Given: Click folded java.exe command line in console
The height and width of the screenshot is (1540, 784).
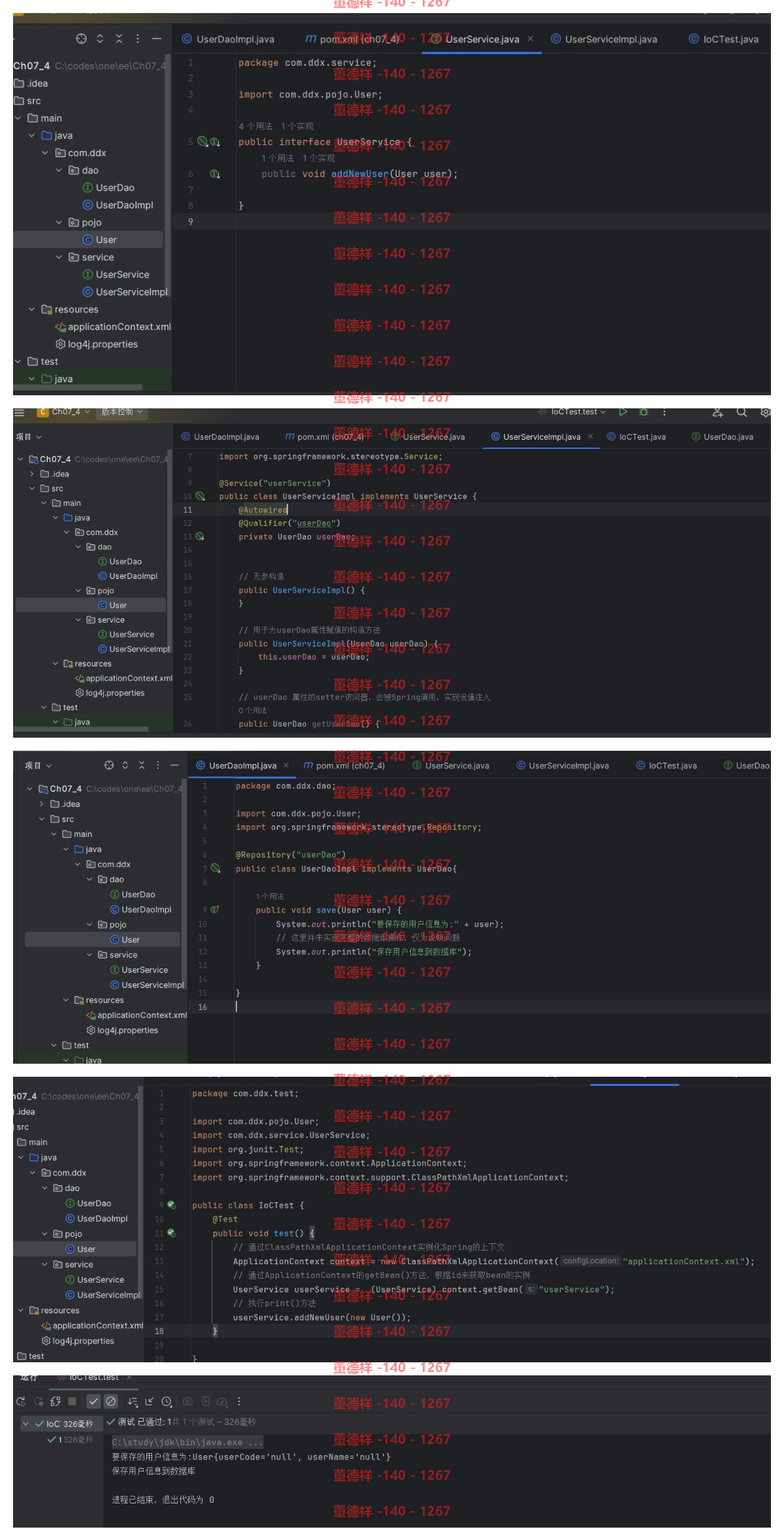Looking at the screenshot, I should tap(187, 1442).
